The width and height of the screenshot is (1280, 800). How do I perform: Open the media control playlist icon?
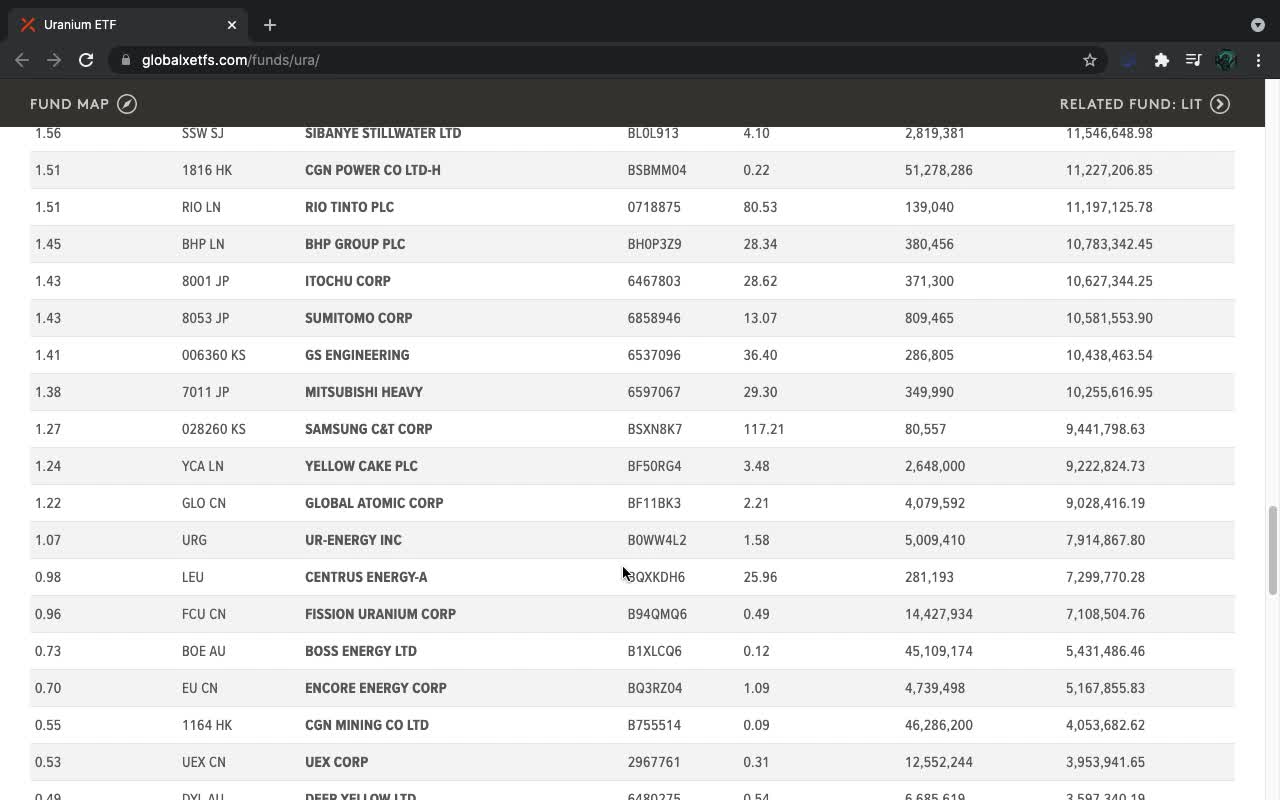coord(1193,60)
